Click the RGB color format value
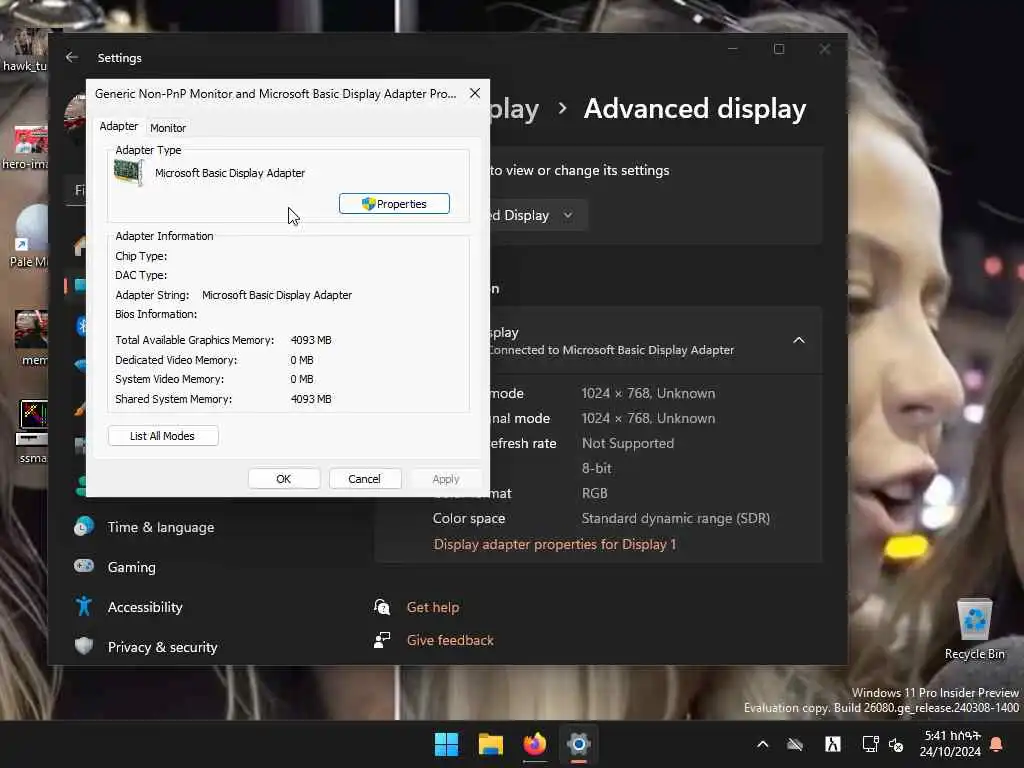Viewport: 1024px width, 768px height. tap(594, 493)
